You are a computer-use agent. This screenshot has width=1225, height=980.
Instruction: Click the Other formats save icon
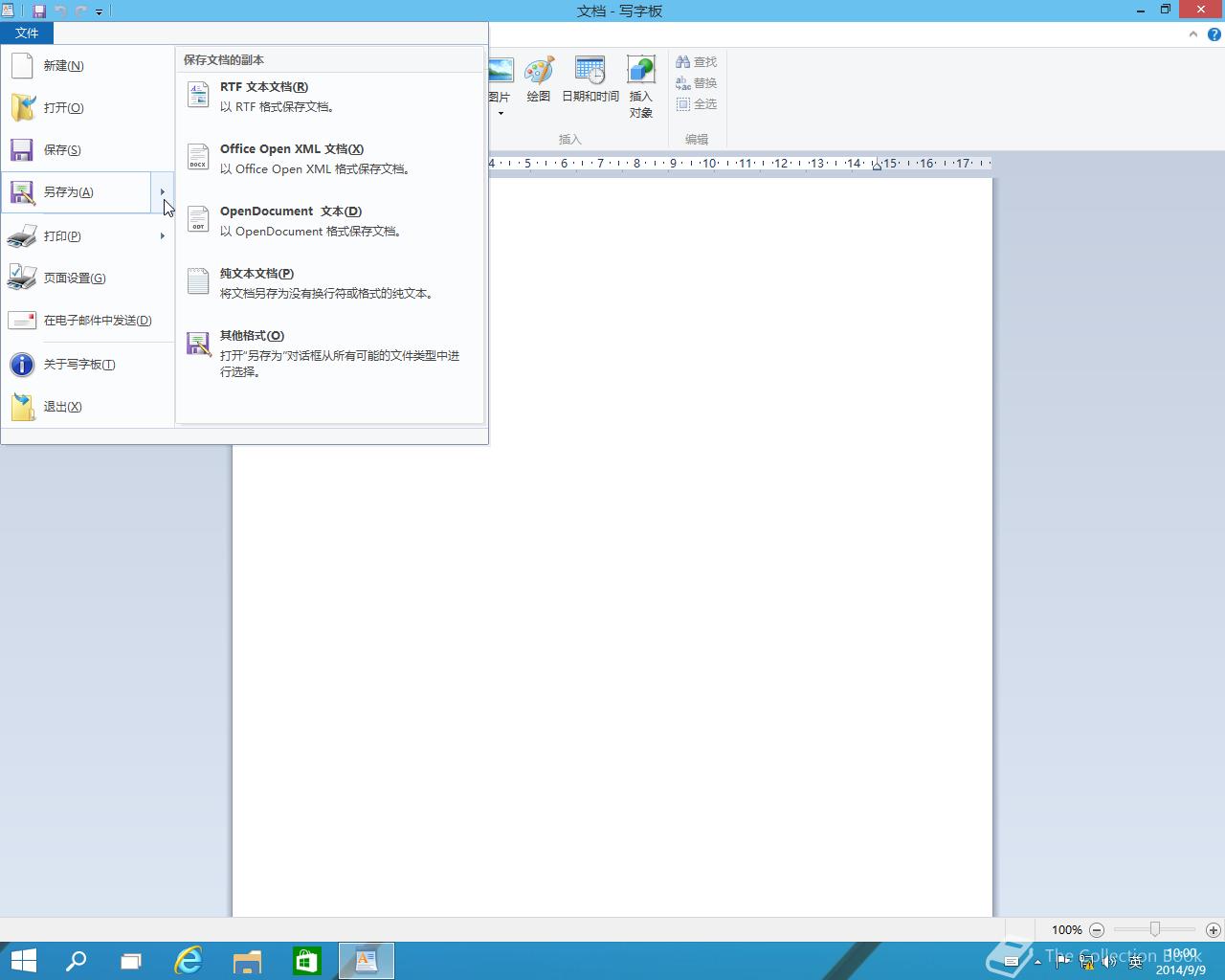pyautogui.click(x=198, y=344)
